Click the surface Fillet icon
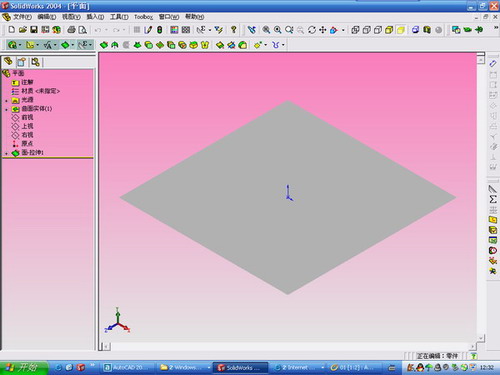 point(242,45)
